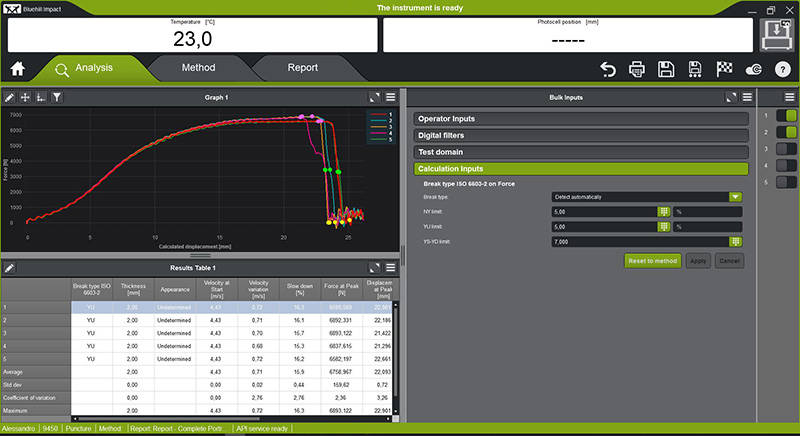Switch to the Report tab

pos(302,68)
